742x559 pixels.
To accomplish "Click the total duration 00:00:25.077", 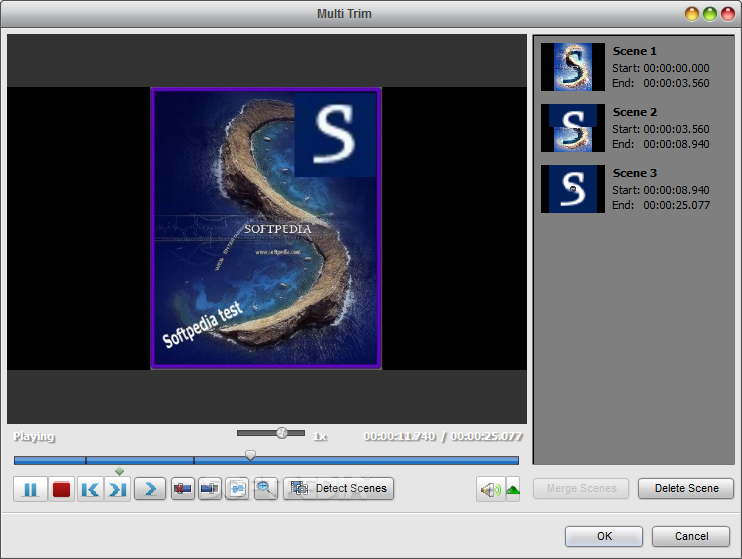I will tap(486, 436).
